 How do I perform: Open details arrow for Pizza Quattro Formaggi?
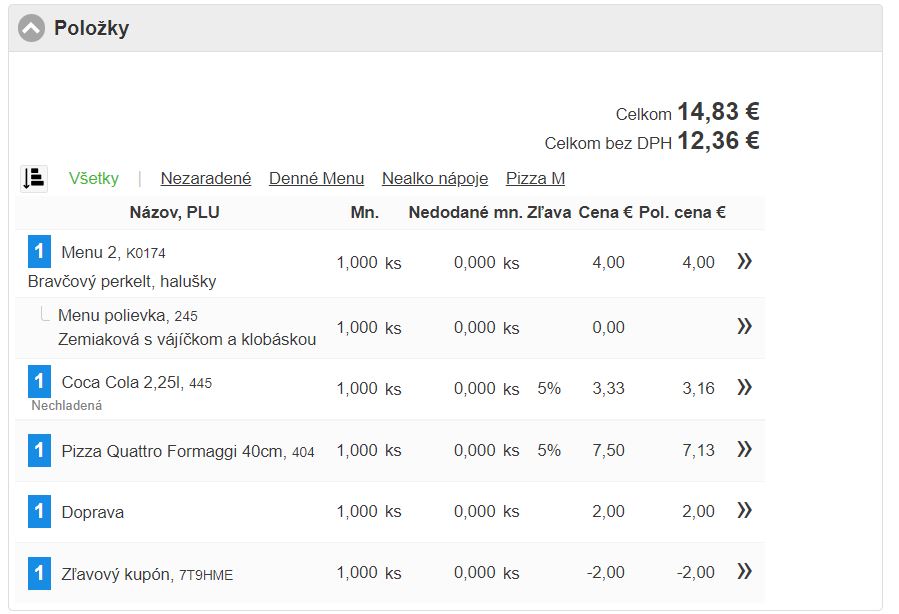tap(744, 450)
